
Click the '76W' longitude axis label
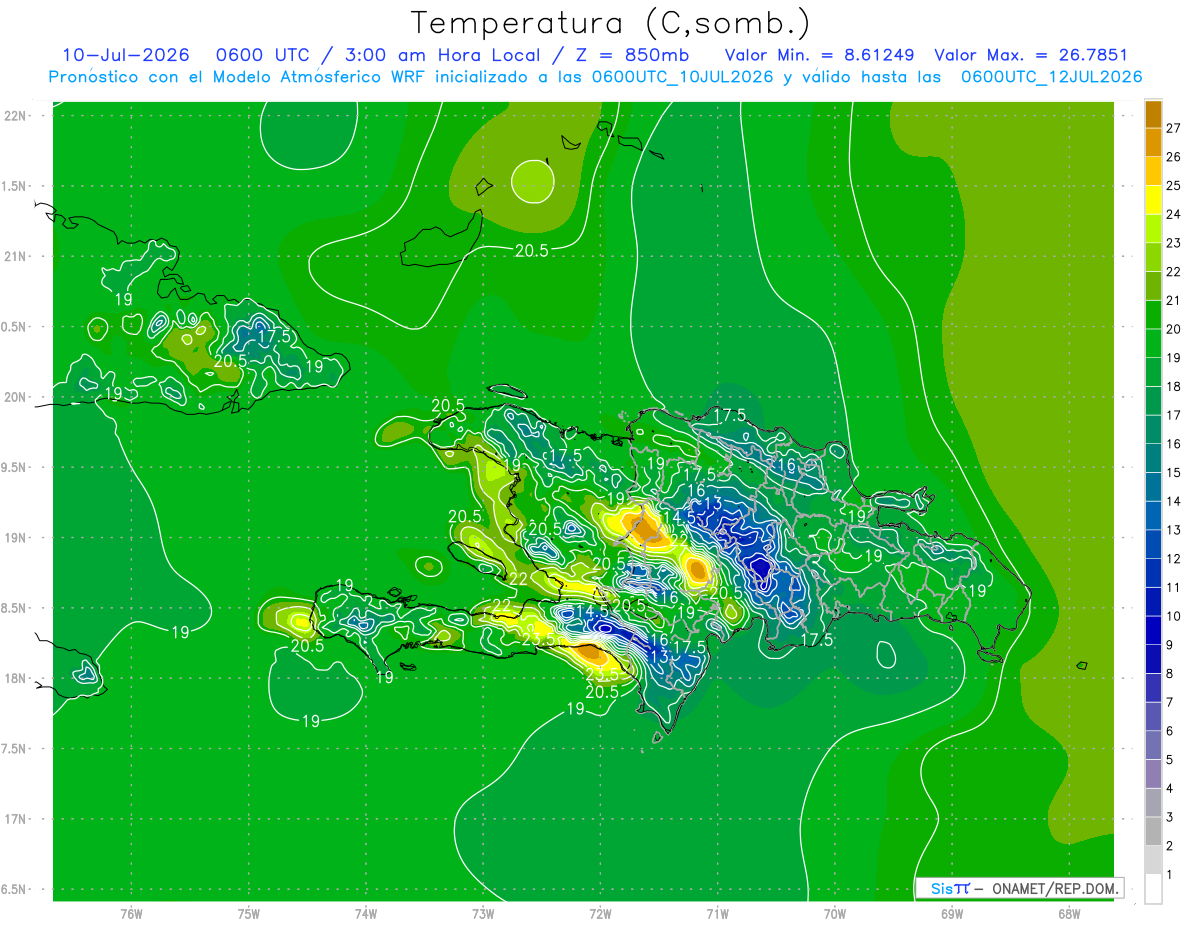point(131,914)
